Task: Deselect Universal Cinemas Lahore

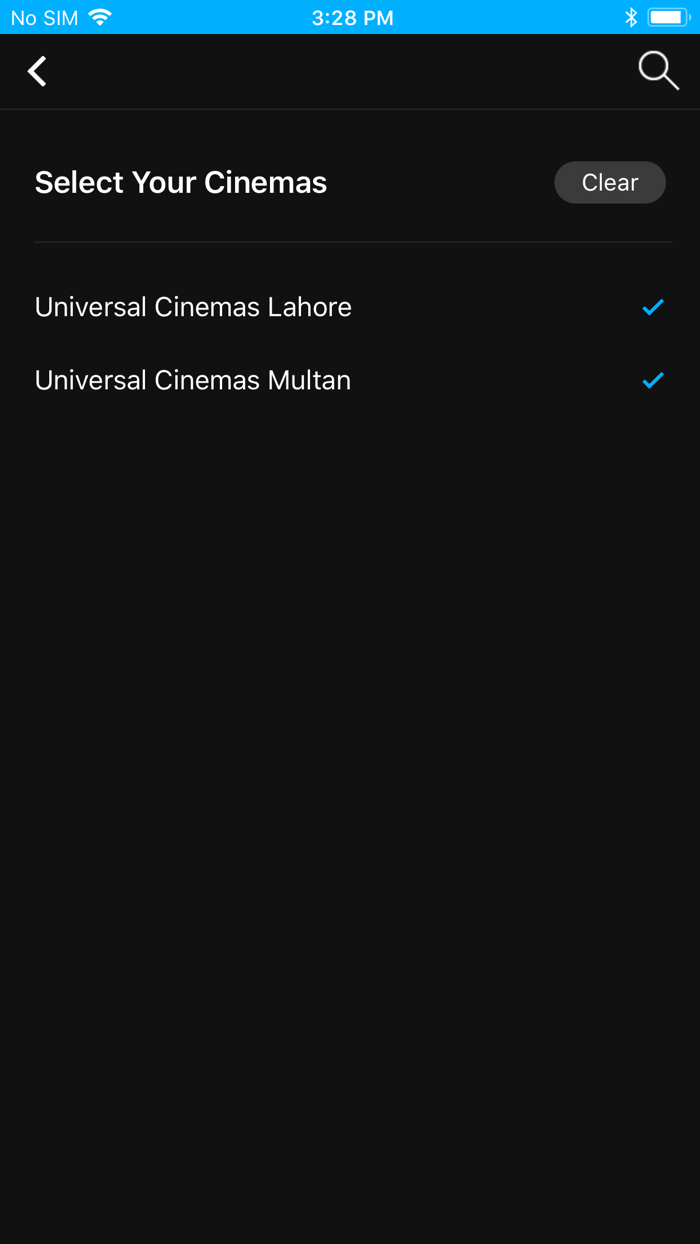Action: point(350,307)
